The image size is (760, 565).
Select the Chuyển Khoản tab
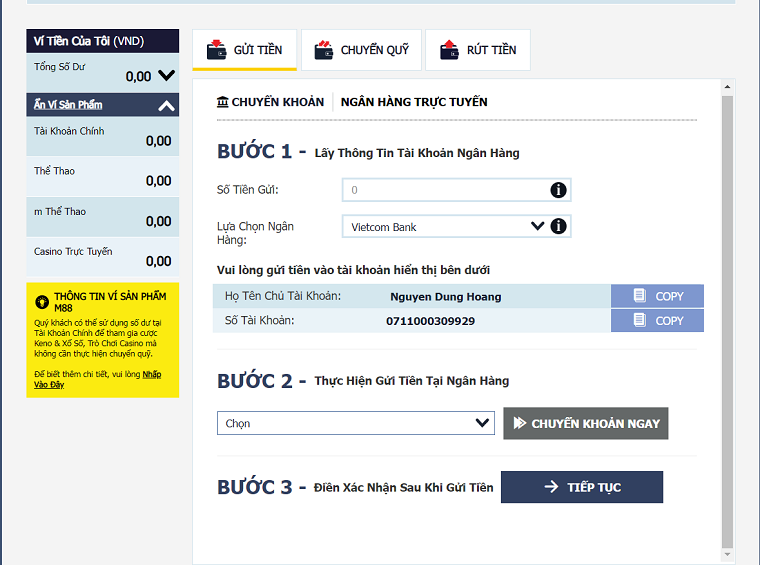270,102
